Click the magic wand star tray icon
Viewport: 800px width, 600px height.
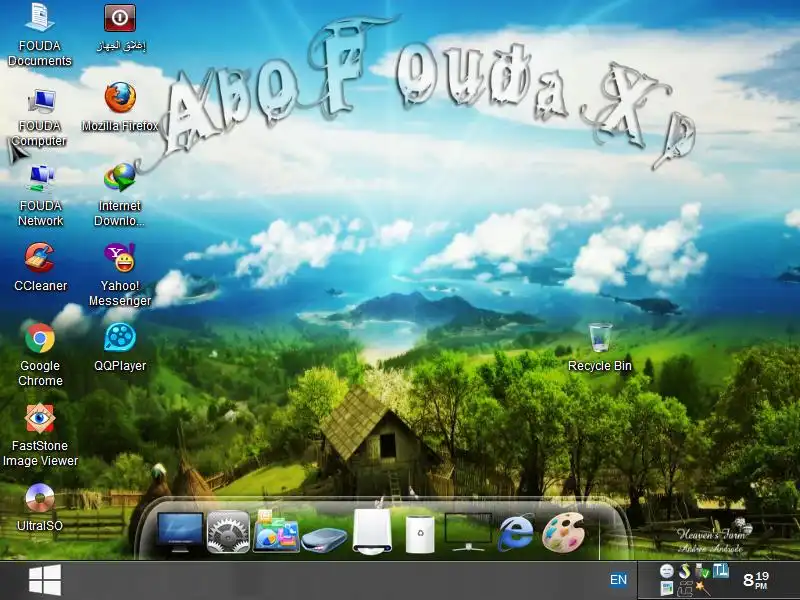703,588
